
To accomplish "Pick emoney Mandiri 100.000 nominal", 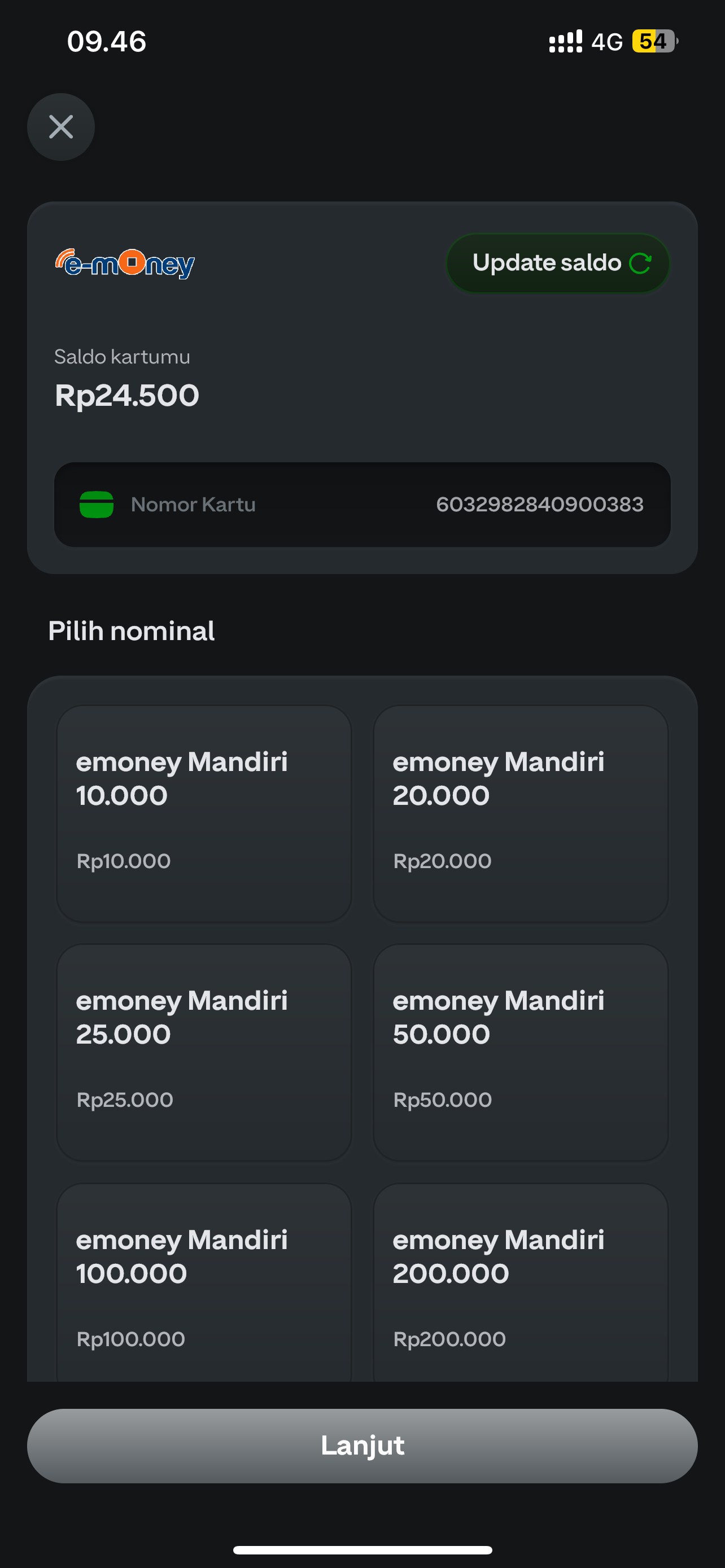I will (204, 1284).
